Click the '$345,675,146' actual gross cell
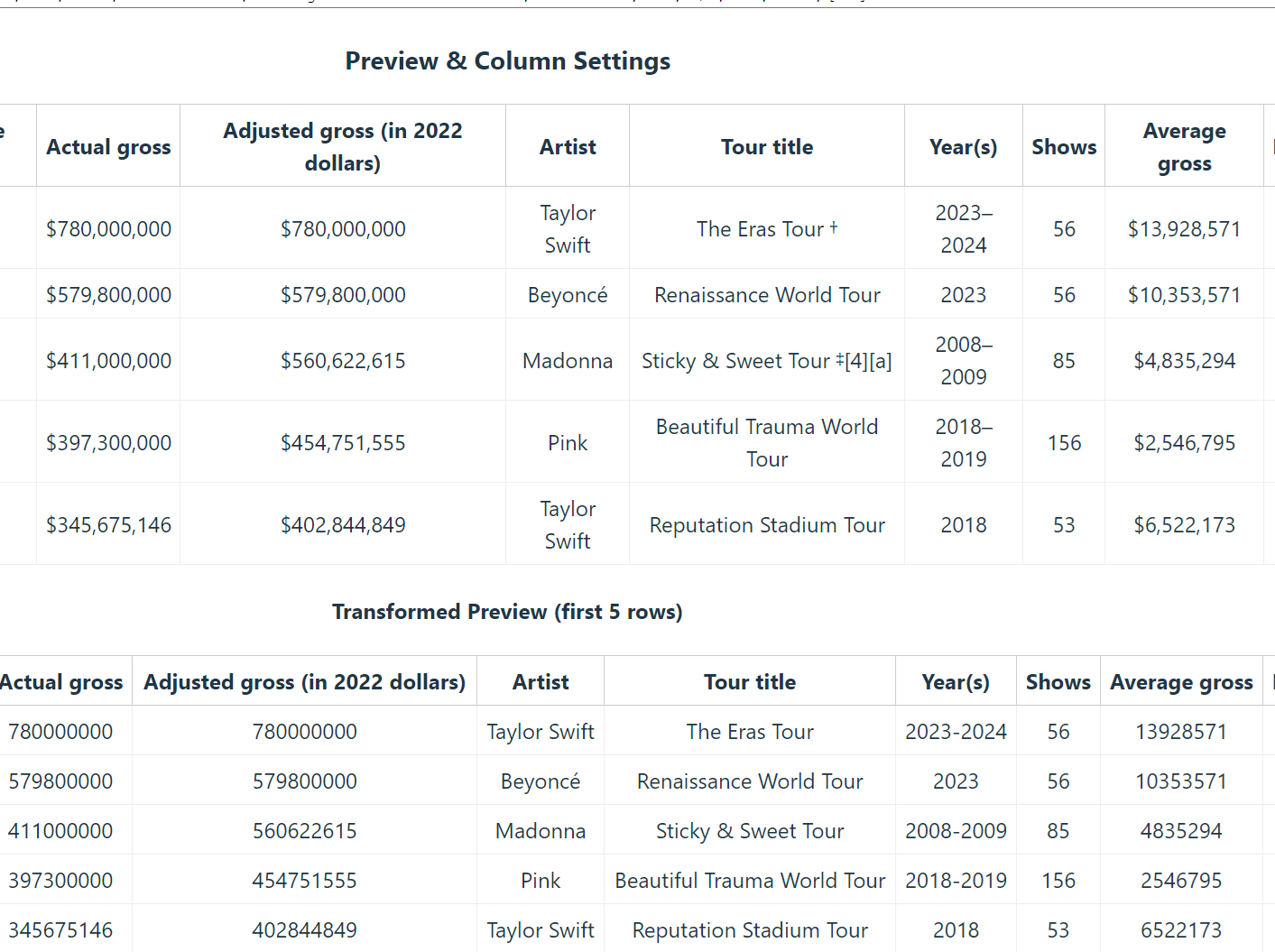 click(x=108, y=525)
